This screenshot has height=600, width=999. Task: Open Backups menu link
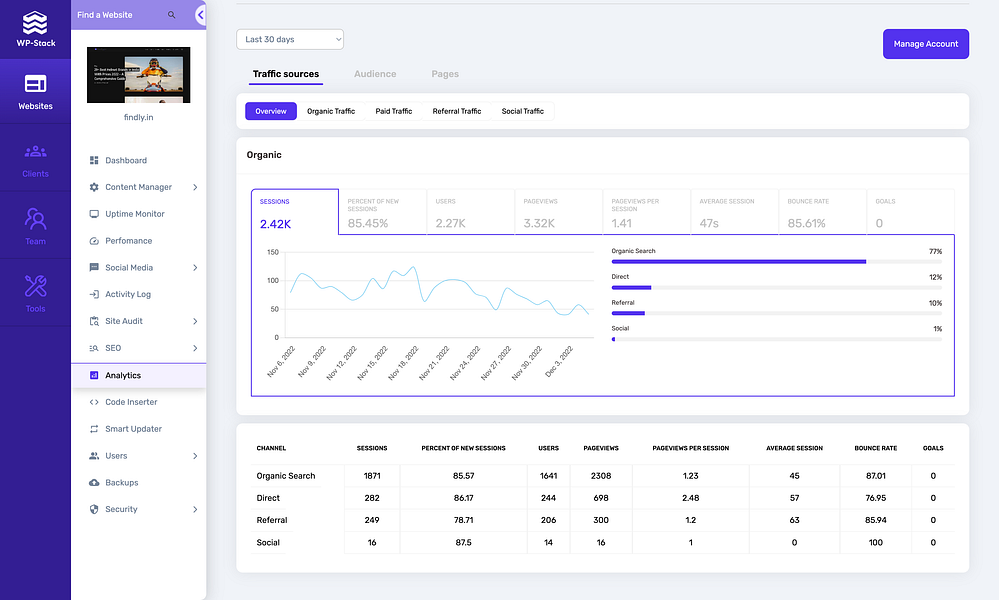(122, 482)
